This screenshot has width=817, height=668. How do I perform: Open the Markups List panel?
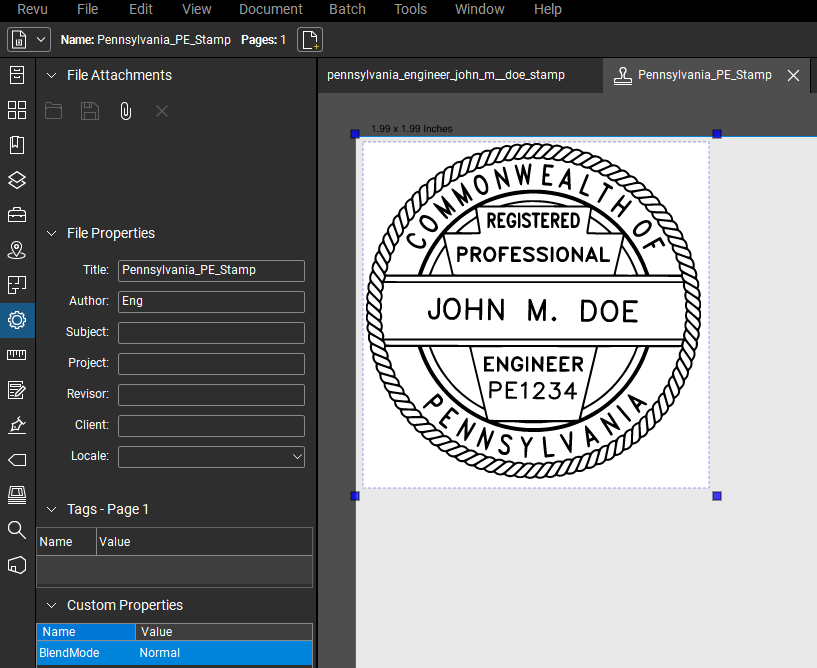click(x=16, y=390)
